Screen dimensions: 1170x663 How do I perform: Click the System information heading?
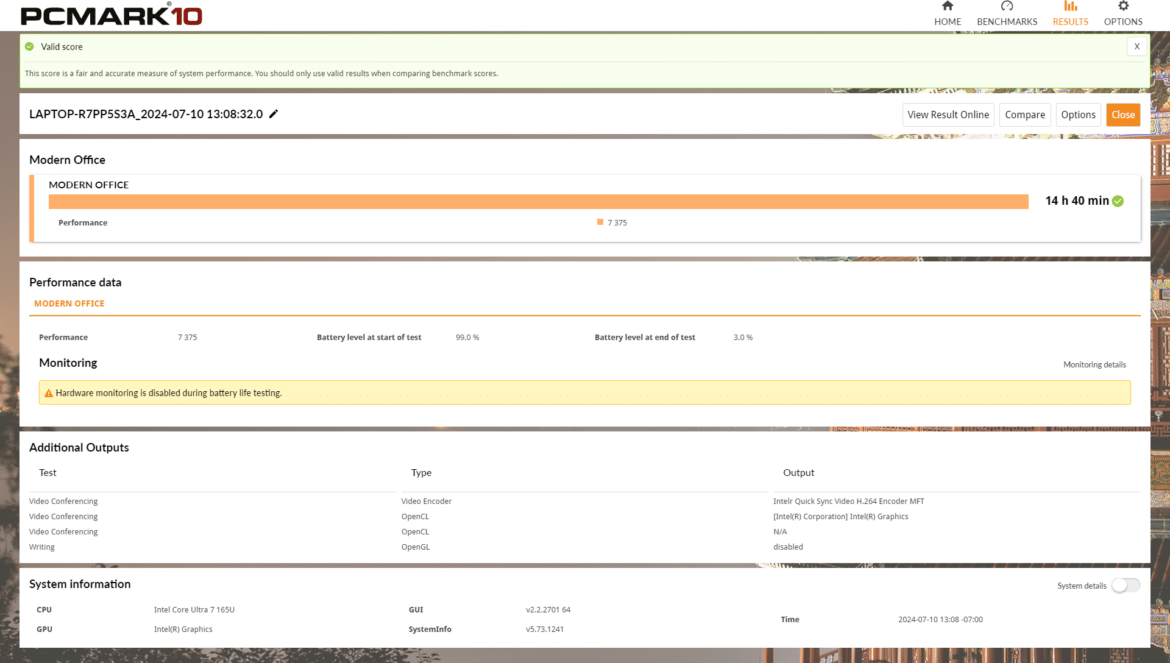[x=80, y=584]
